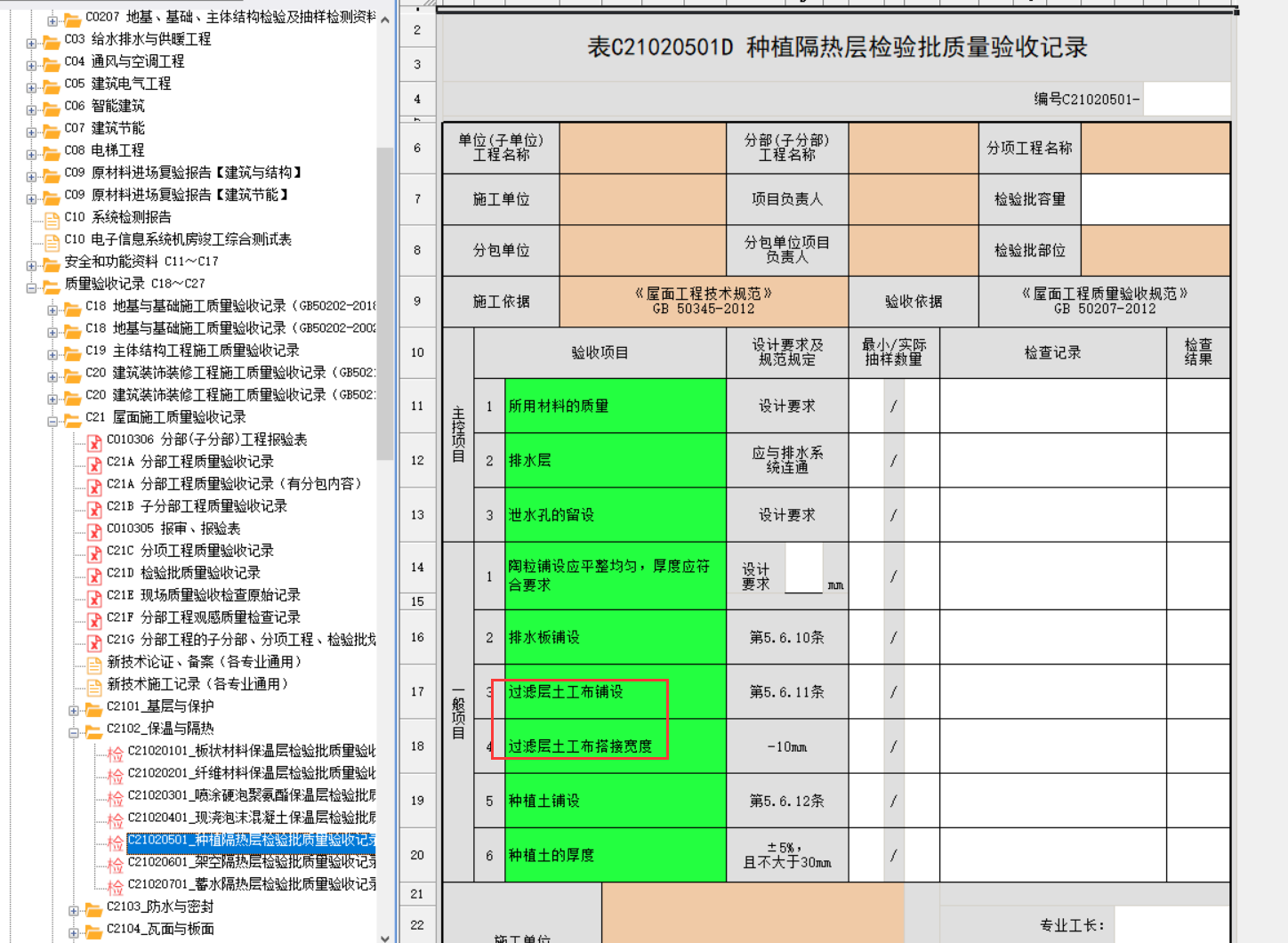The image size is (1288, 943).
Task: Click the red file icon of C010306 分部工程报验表
Action: pos(94,441)
